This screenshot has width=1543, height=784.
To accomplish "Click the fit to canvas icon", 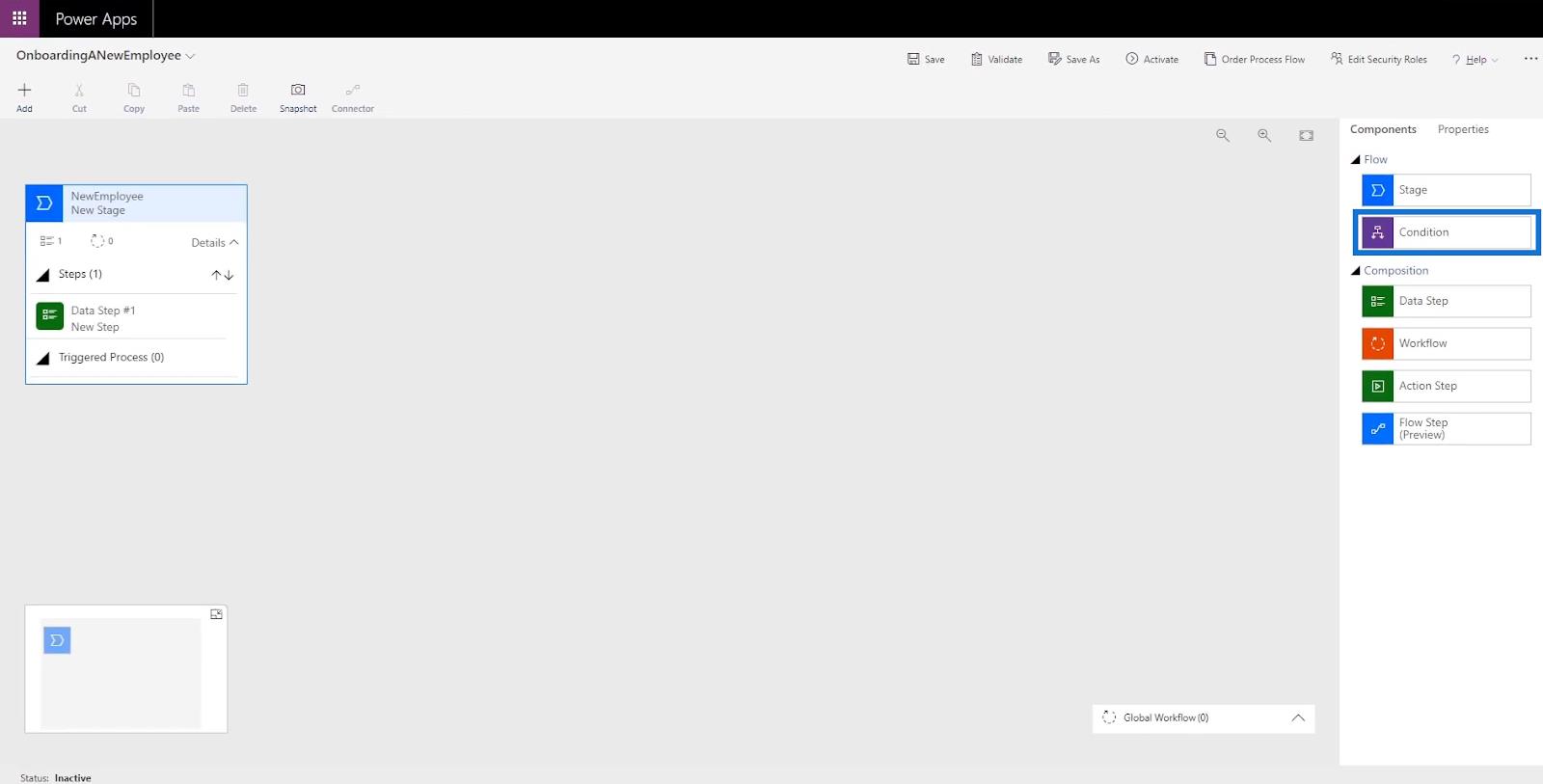I will (1306, 136).
